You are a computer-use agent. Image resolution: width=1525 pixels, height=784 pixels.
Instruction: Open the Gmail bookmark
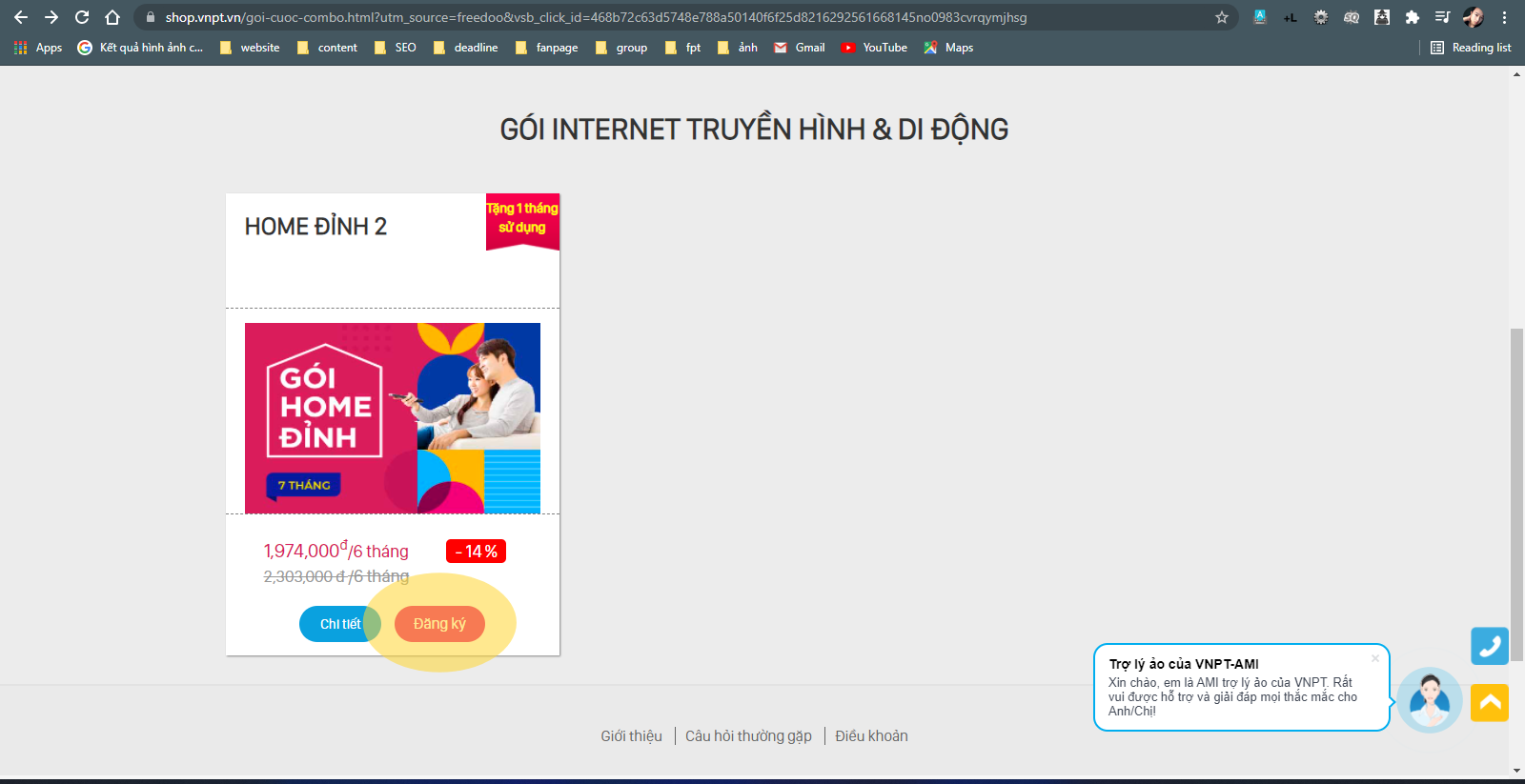point(800,48)
